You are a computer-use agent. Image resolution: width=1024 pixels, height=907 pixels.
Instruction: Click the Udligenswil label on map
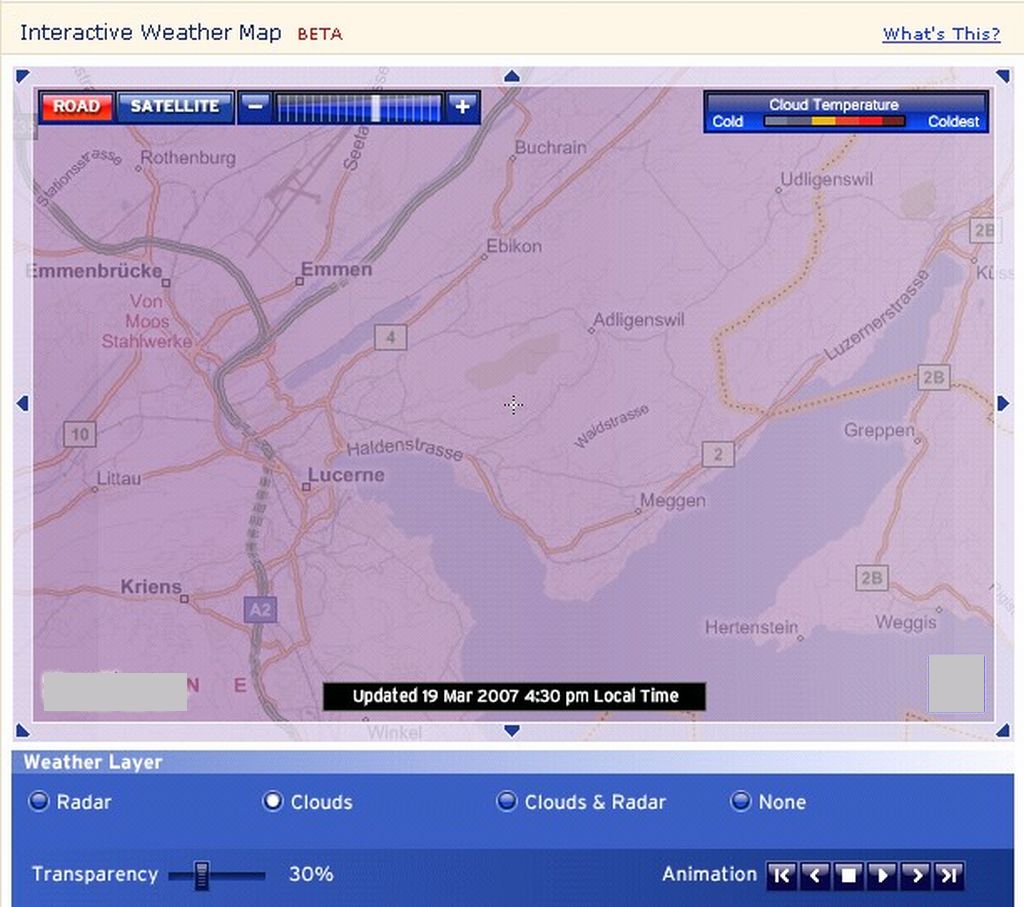[827, 179]
